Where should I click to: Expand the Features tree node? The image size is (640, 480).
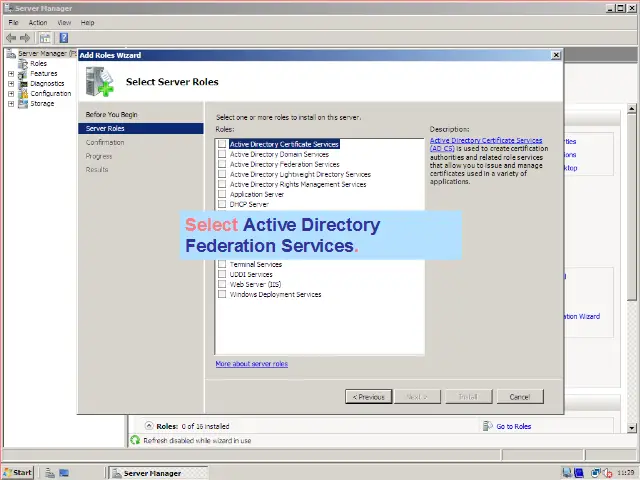point(11,74)
